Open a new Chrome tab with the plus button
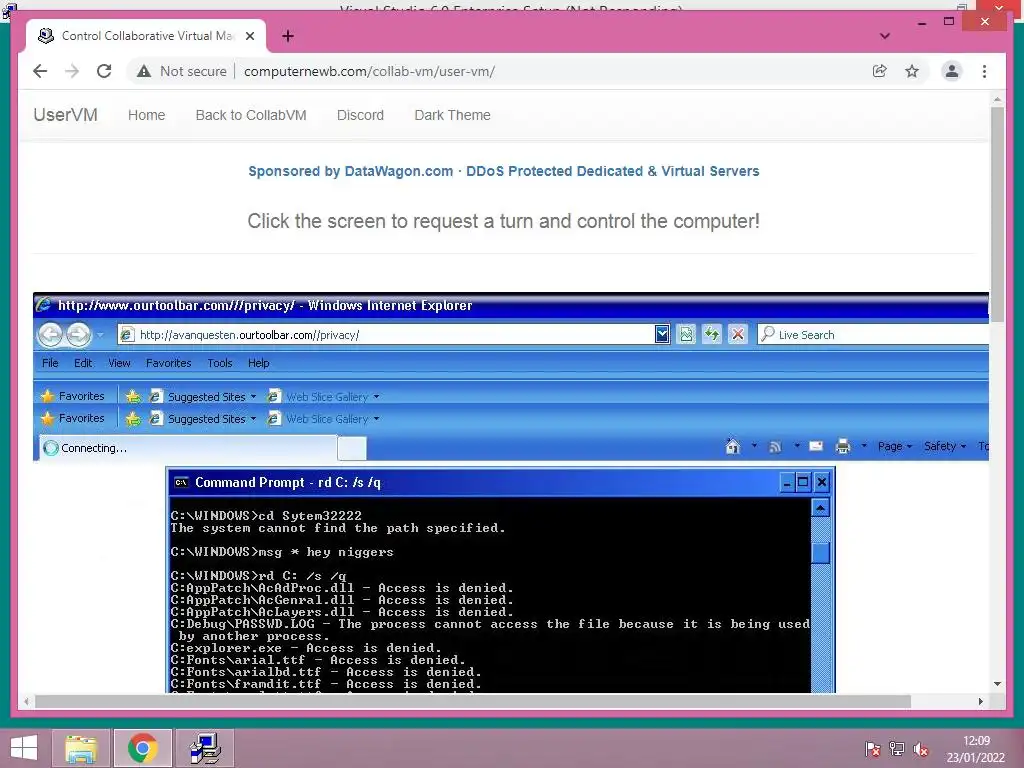This screenshot has height=768, width=1024. click(288, 36)
